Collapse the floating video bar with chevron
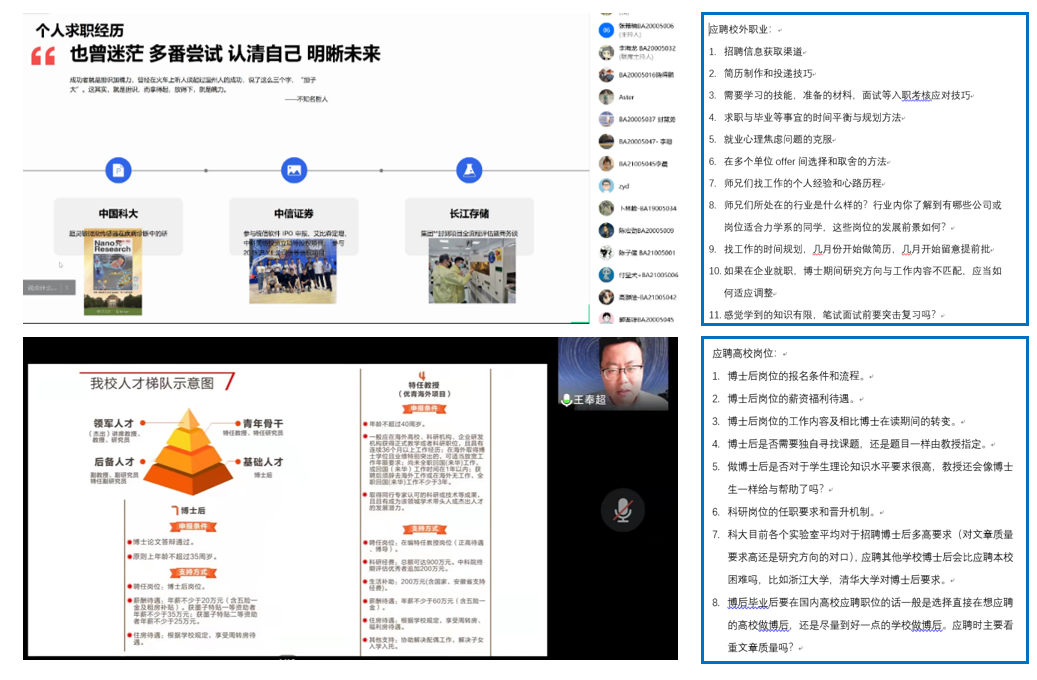This screenshot has height=680, width=1037. click(68, 288)
